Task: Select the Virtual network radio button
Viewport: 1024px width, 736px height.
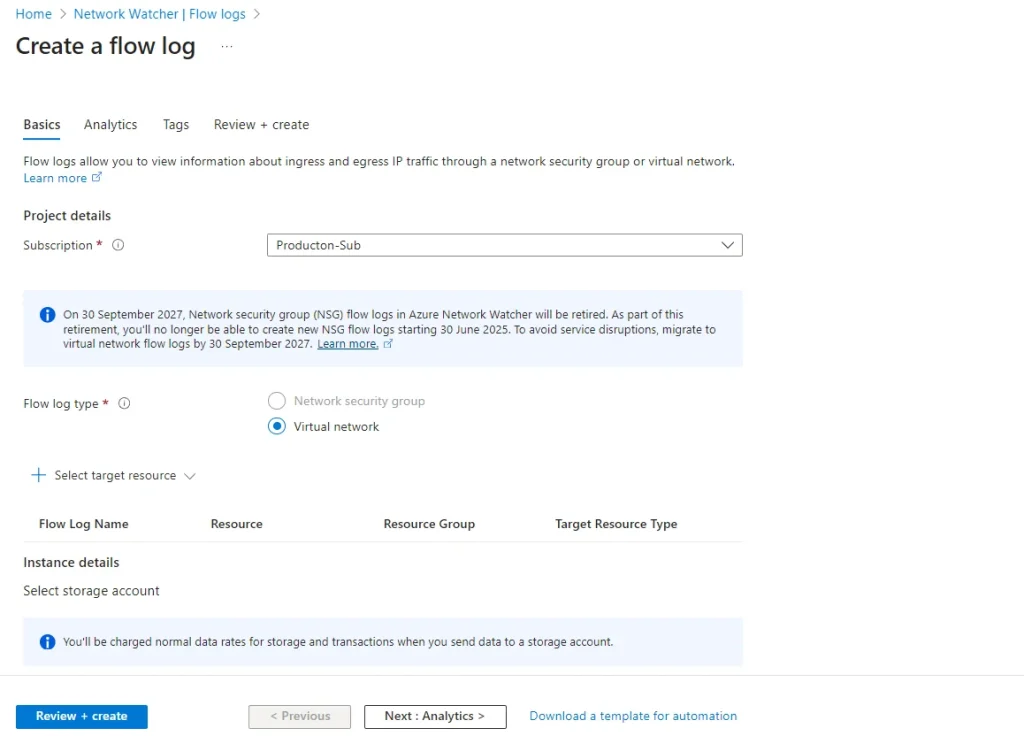Action: (277, 426)
